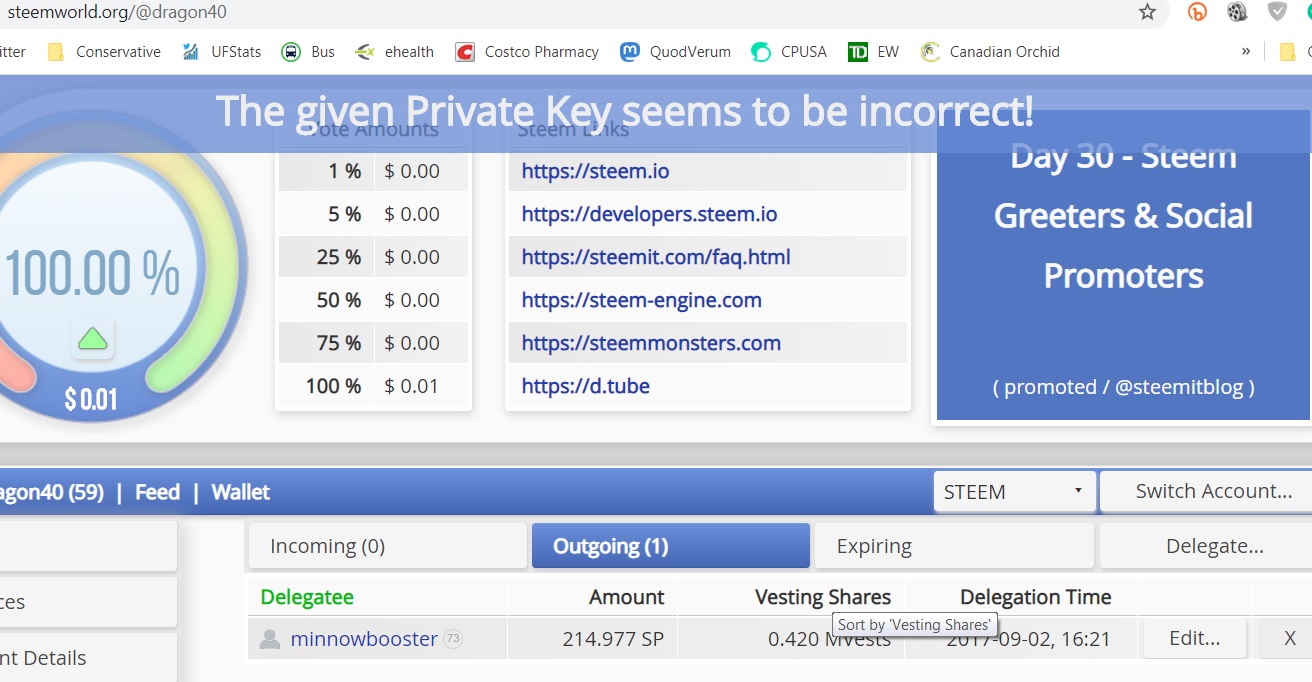
Task: Click the 1 % vote amount row
Action: click(x=373, y=171)
